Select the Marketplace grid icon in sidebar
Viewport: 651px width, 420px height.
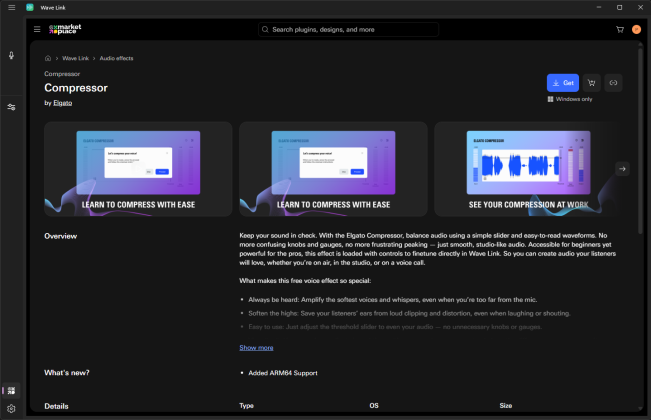(x=11, y=390)
